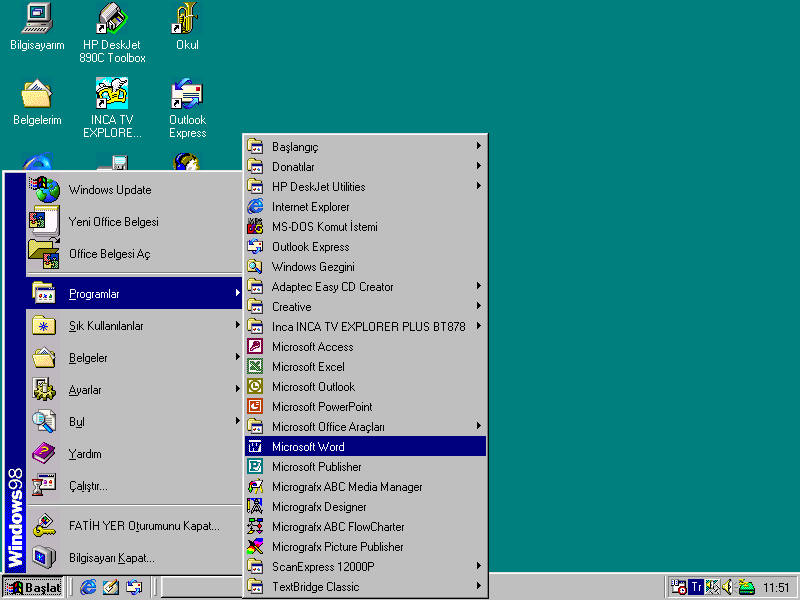The height and width of the screenshot is (600, 800).
Task: Open Micrografx ABC Media Manager
Action: click(x=365, y=487)
